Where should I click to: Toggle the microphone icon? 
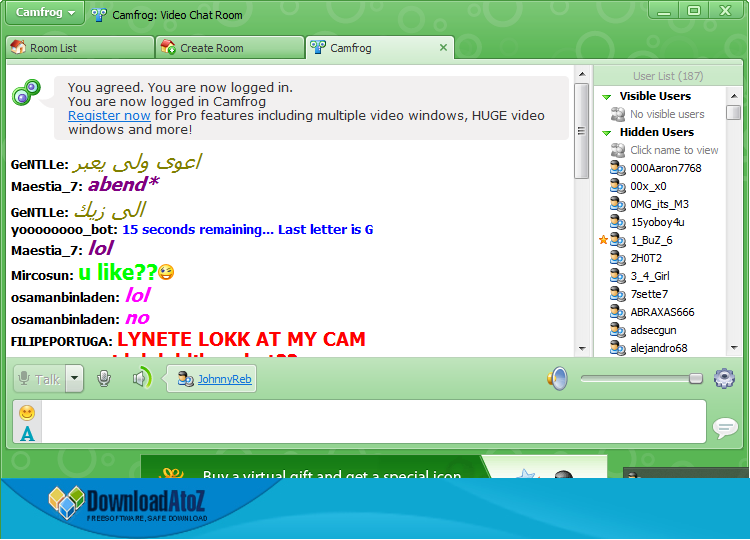point(104,379)
